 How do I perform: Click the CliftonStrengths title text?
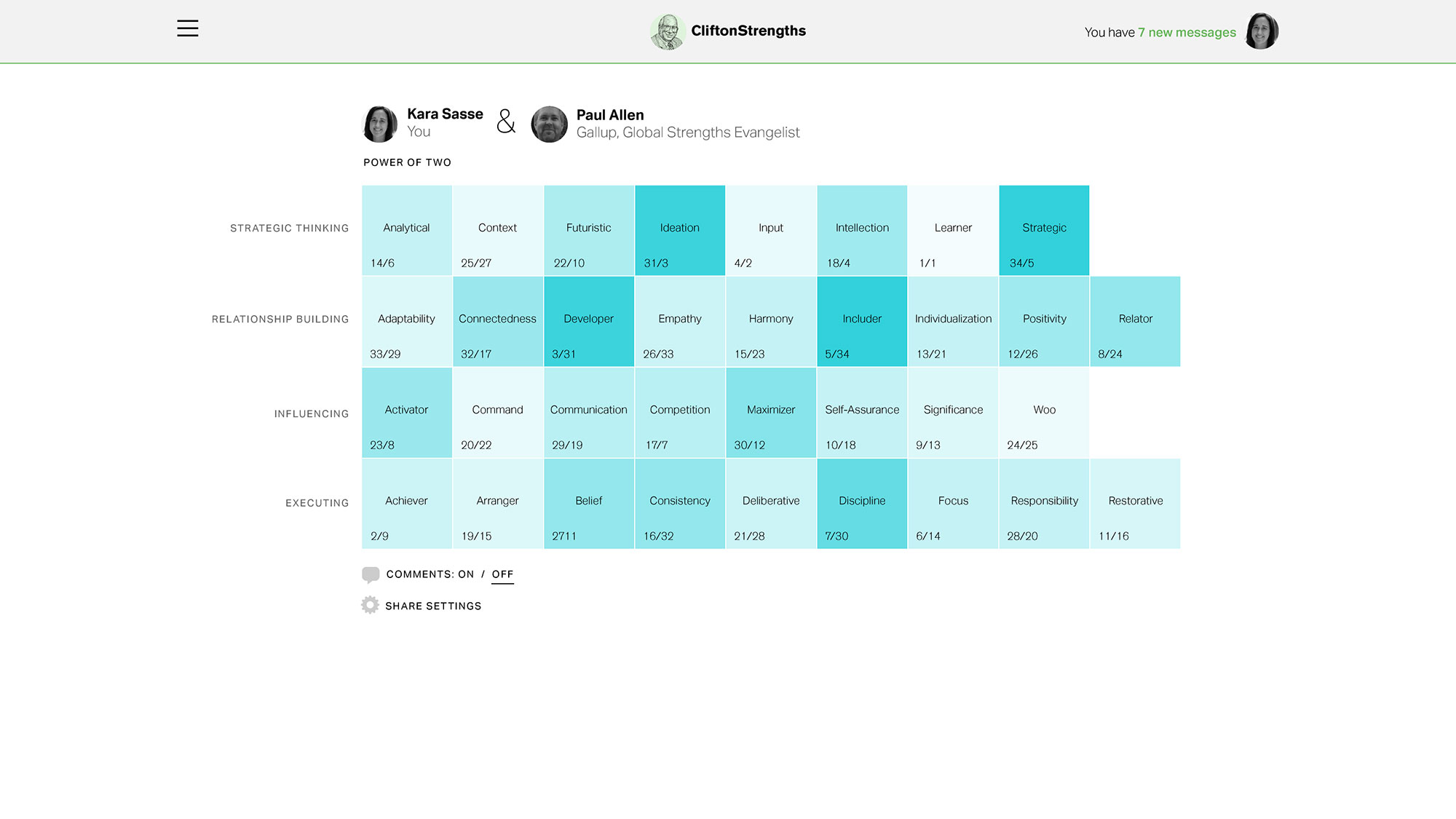[748, 31]
